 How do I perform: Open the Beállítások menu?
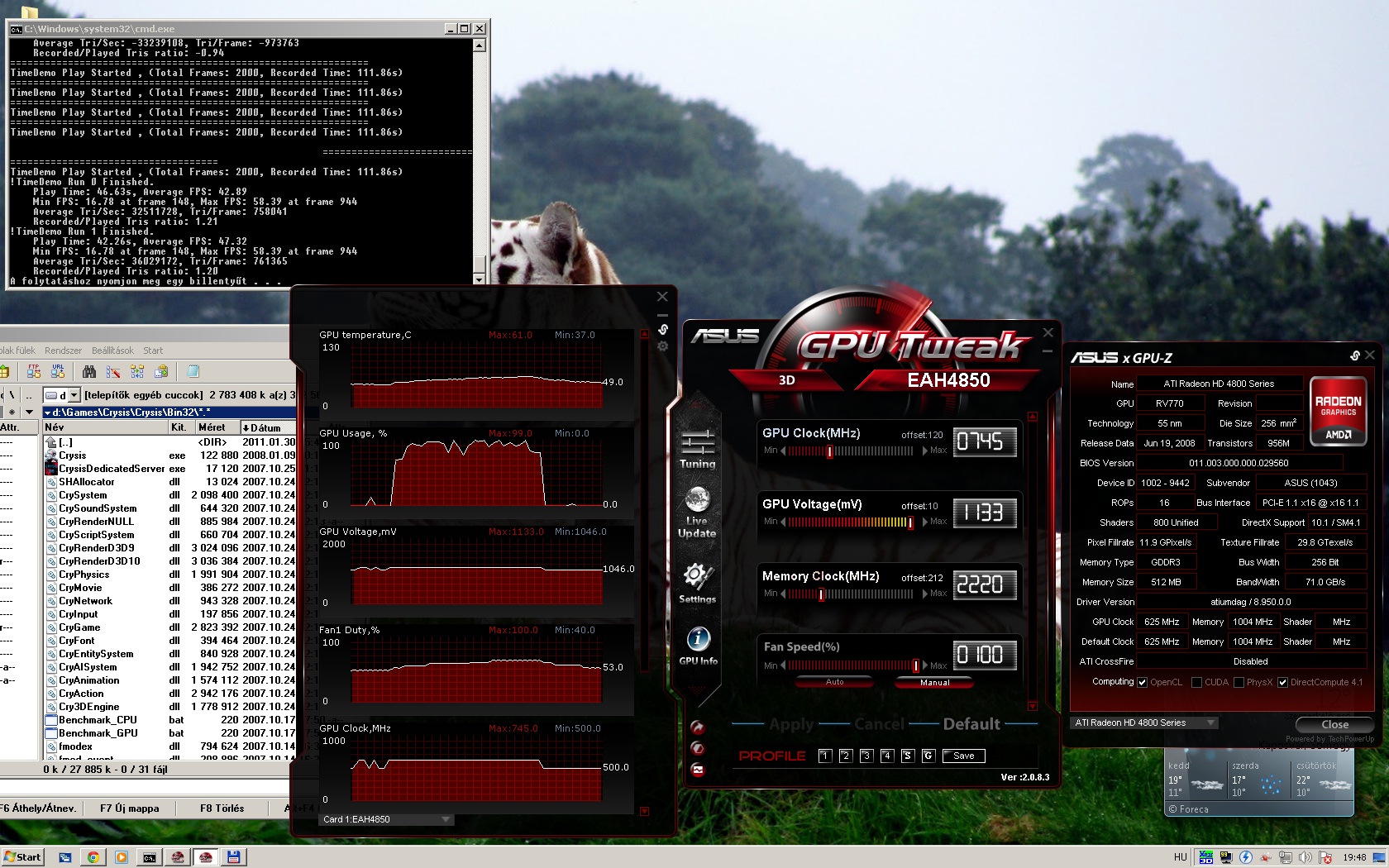point(112,351)
